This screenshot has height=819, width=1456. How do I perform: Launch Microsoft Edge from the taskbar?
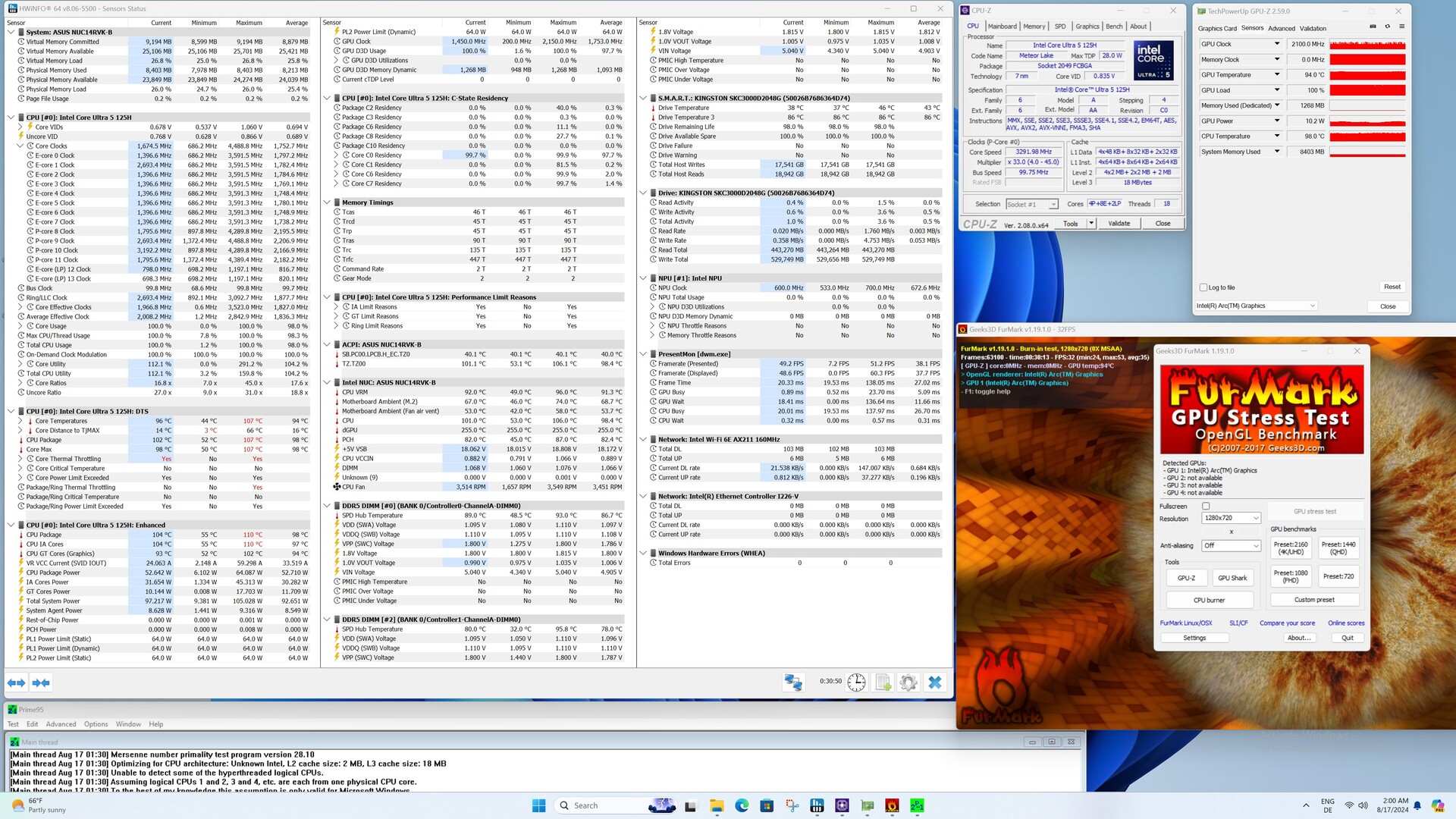[742, 805]
